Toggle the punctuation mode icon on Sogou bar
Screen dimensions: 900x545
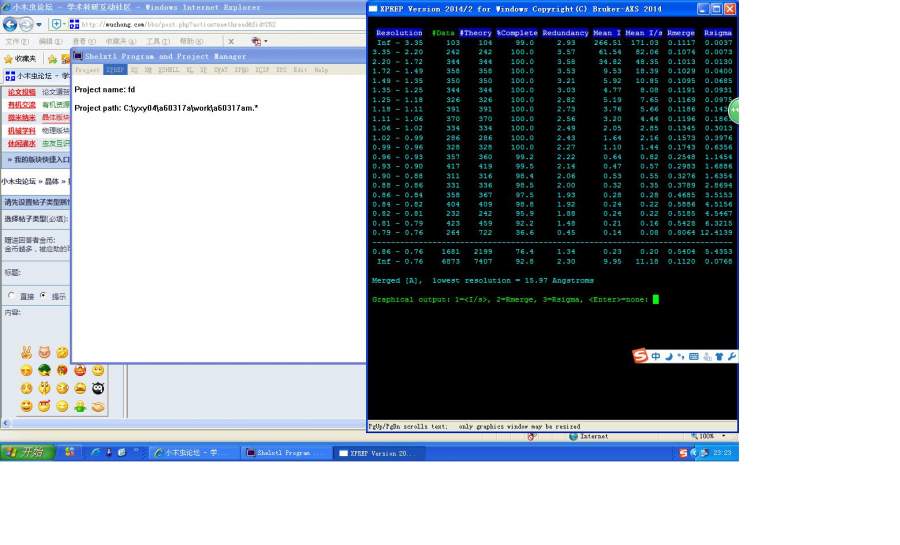point(681,356)
